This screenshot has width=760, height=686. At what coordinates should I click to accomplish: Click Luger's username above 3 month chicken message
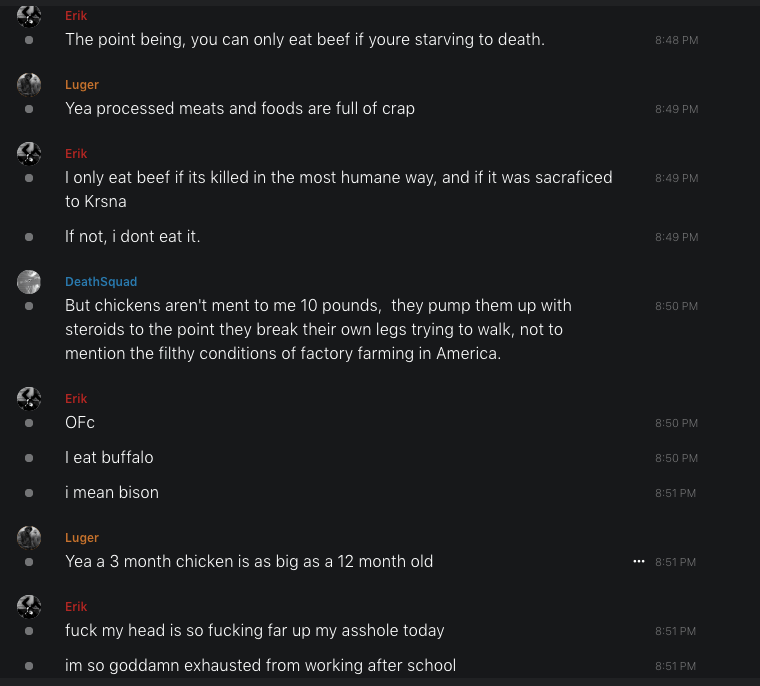pos(82,538)
